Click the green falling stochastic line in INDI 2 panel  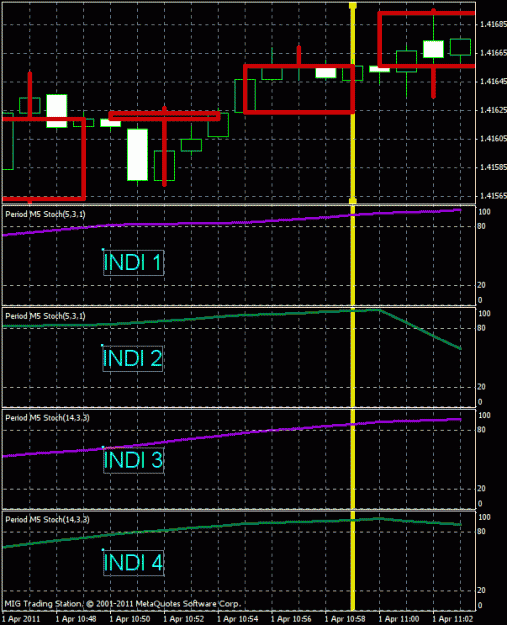421,329
